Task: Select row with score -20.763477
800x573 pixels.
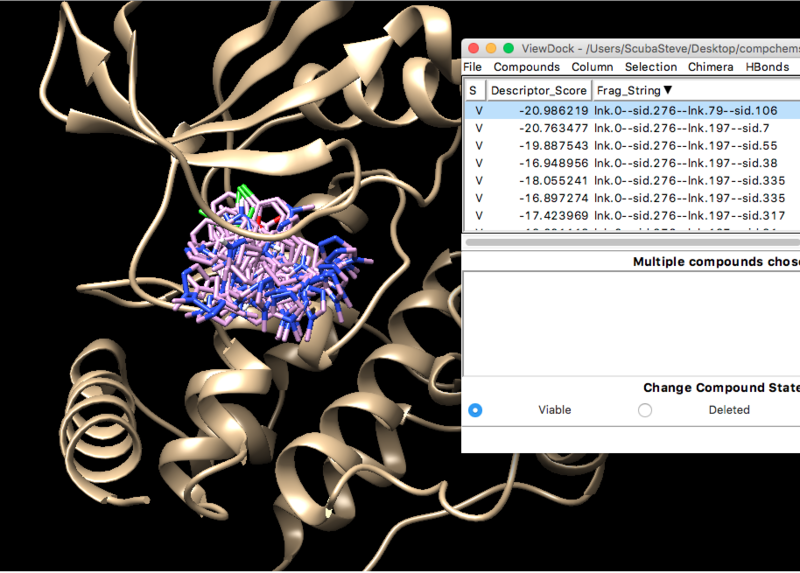Action: point(632,128)
